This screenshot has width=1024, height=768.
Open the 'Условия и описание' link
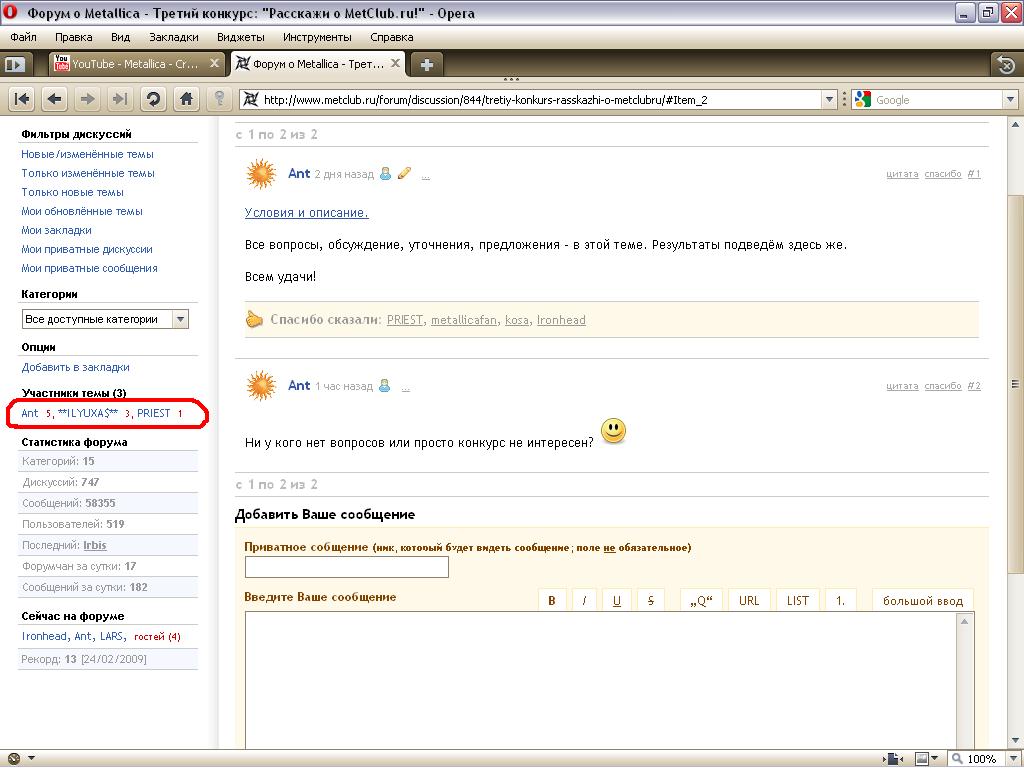tap(306, 213)
